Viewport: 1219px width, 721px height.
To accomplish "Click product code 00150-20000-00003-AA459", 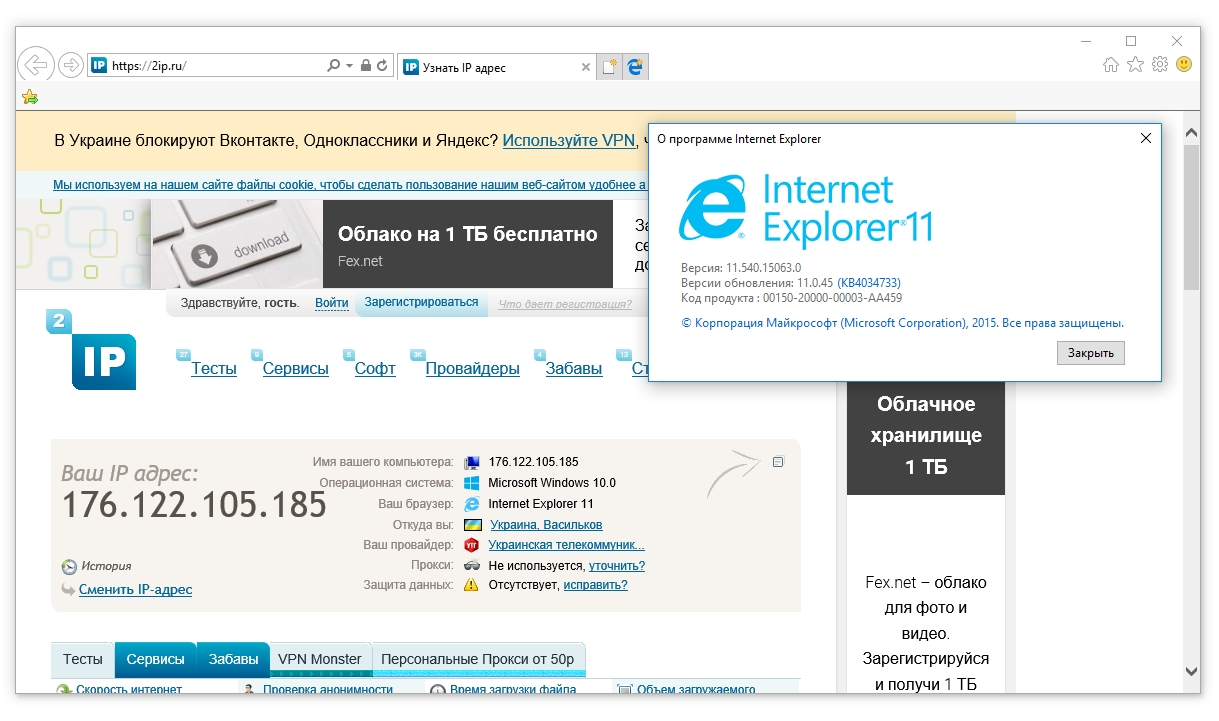I will [832, 298].
